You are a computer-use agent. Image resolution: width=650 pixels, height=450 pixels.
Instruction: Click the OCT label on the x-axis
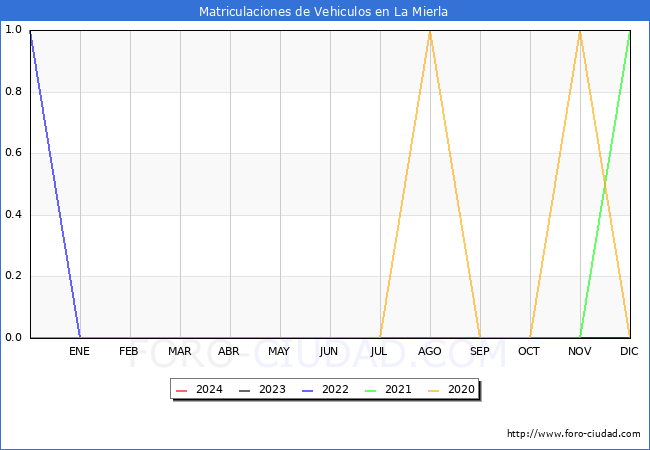[530, 351]
